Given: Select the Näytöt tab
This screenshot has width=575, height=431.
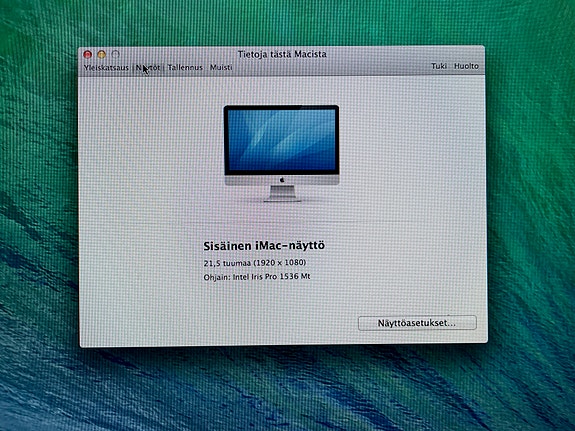Looking at the screenshot, I should (x=148, y=67).
